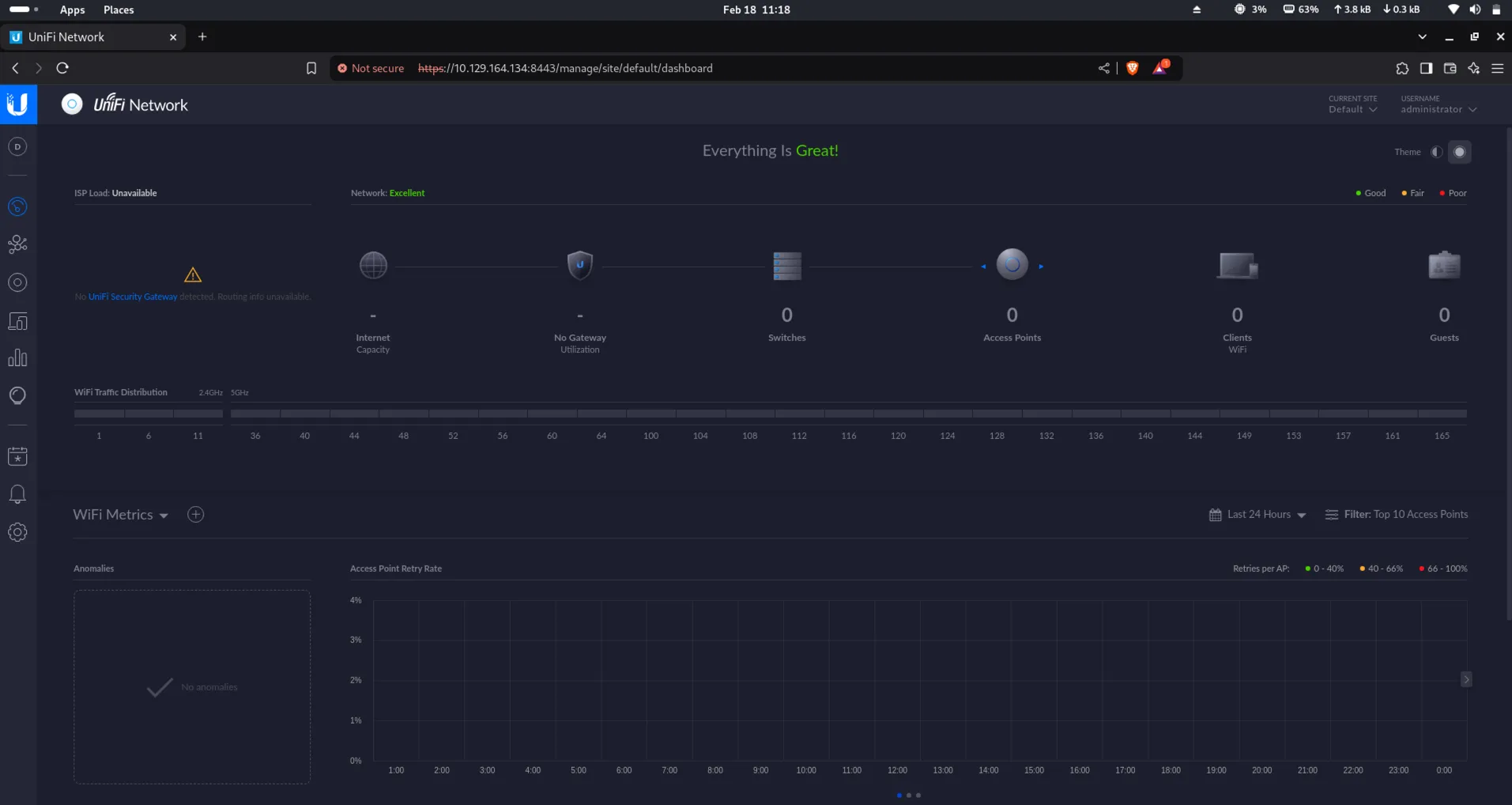The height and width of the screenshot is (805, 1512).
Task: Click the site 'D' circle icon
Action: [x=17, y=146]
